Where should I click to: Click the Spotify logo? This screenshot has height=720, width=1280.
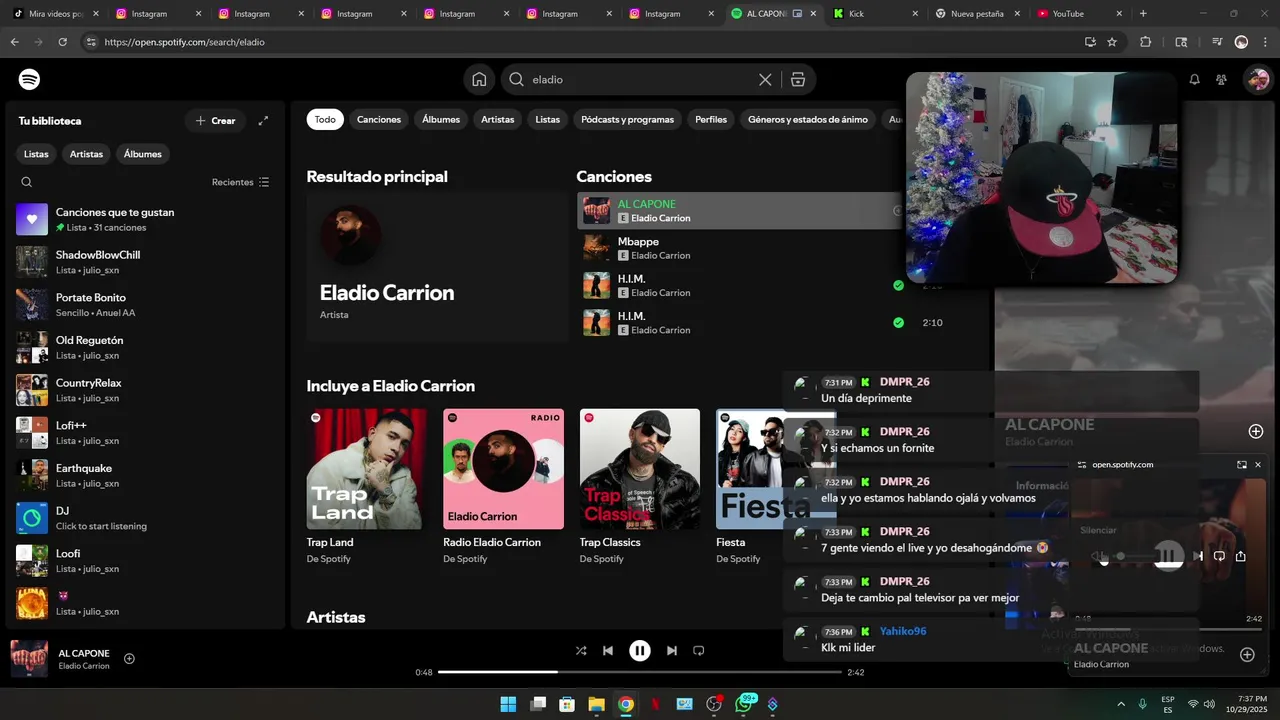pos(29,79)
